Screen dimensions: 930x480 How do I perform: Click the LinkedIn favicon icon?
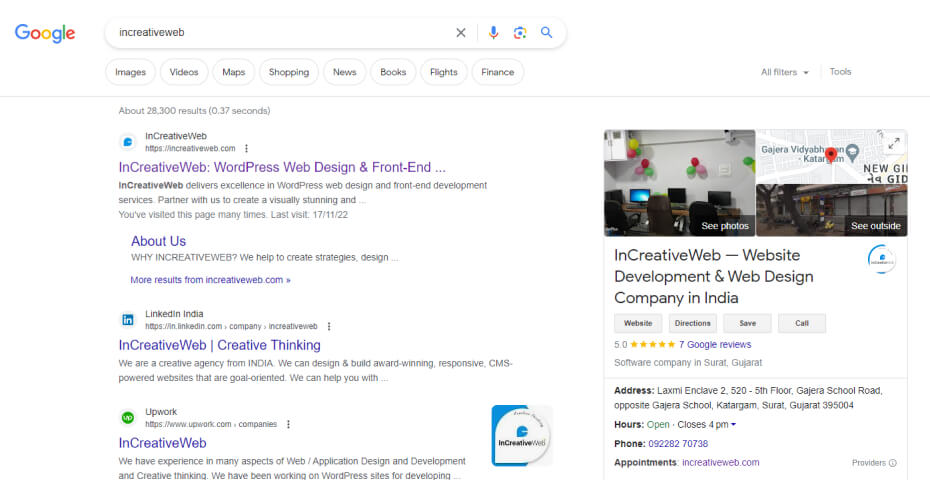click(128, 320)
